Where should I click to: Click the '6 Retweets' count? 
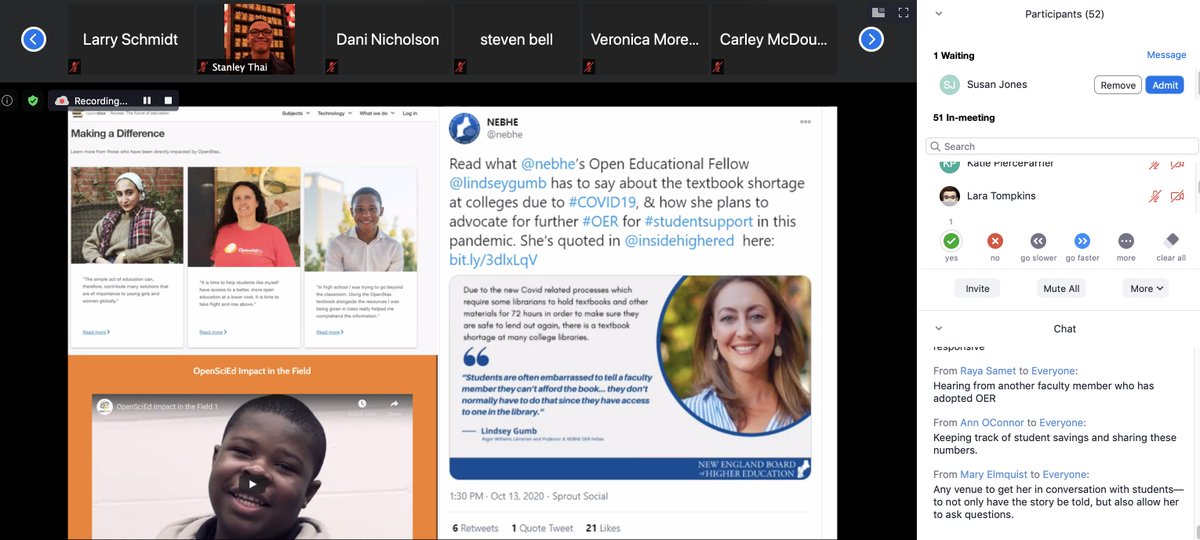(475, 527)
